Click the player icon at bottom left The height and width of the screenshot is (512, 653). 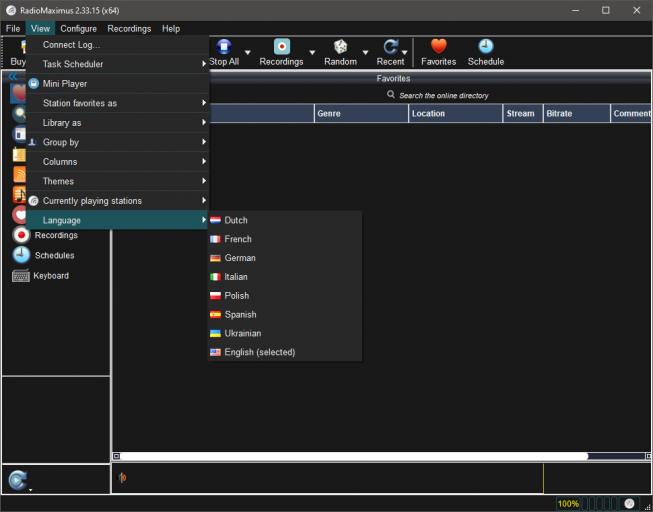click(17, 480)
